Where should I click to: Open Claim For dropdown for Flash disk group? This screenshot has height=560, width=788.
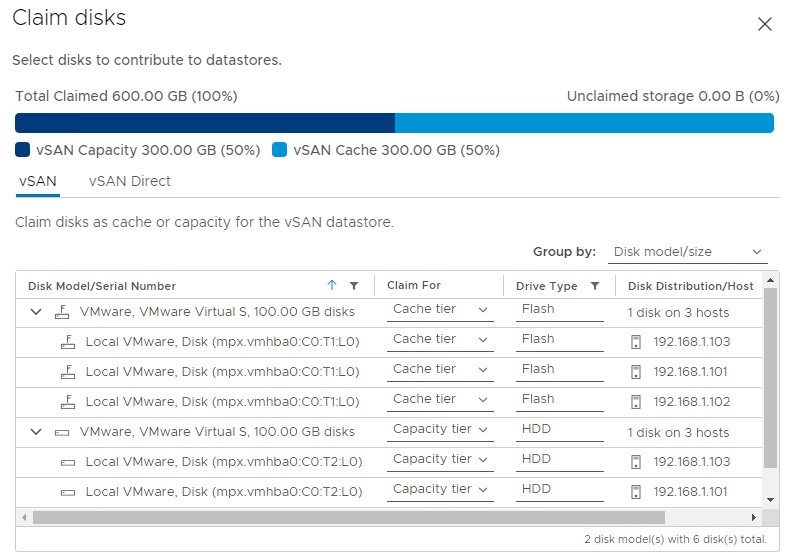441,310
